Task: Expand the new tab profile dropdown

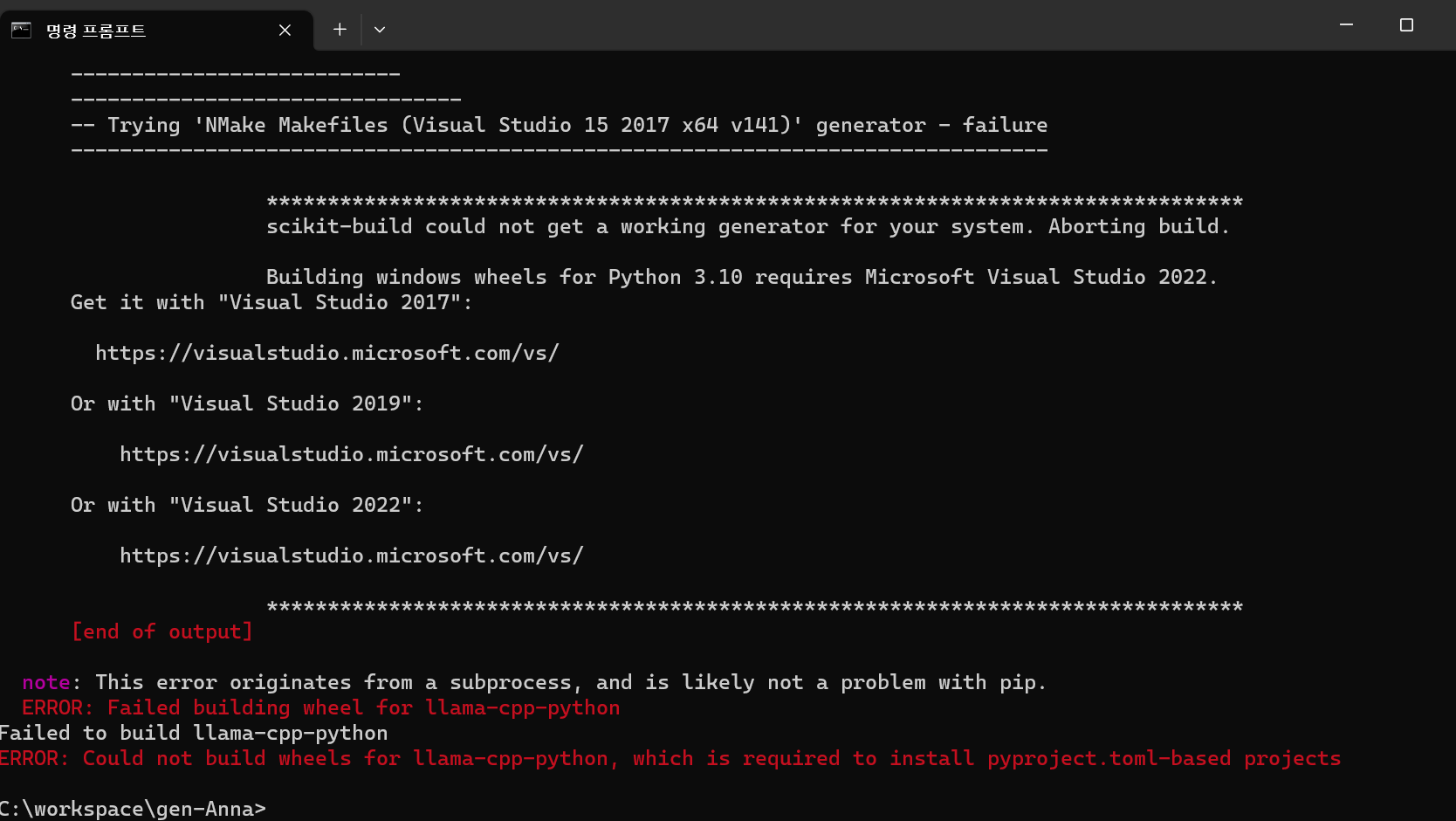Action: (380, 30)
